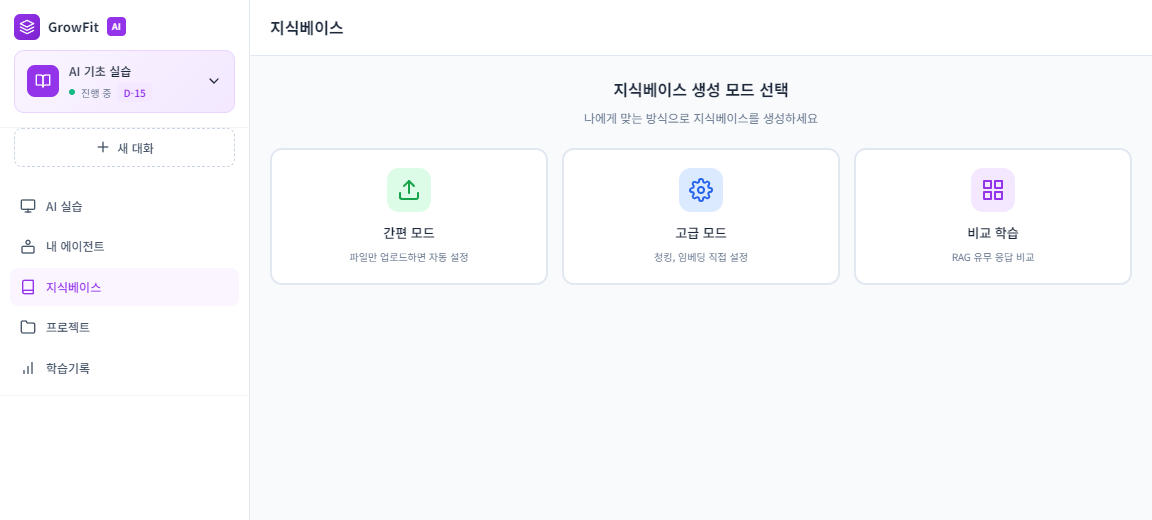The image size is (1152, 520).
Task: Click the bar chart icon beside 학습기록
Action: pyautogui.click(x=28, y=368)
